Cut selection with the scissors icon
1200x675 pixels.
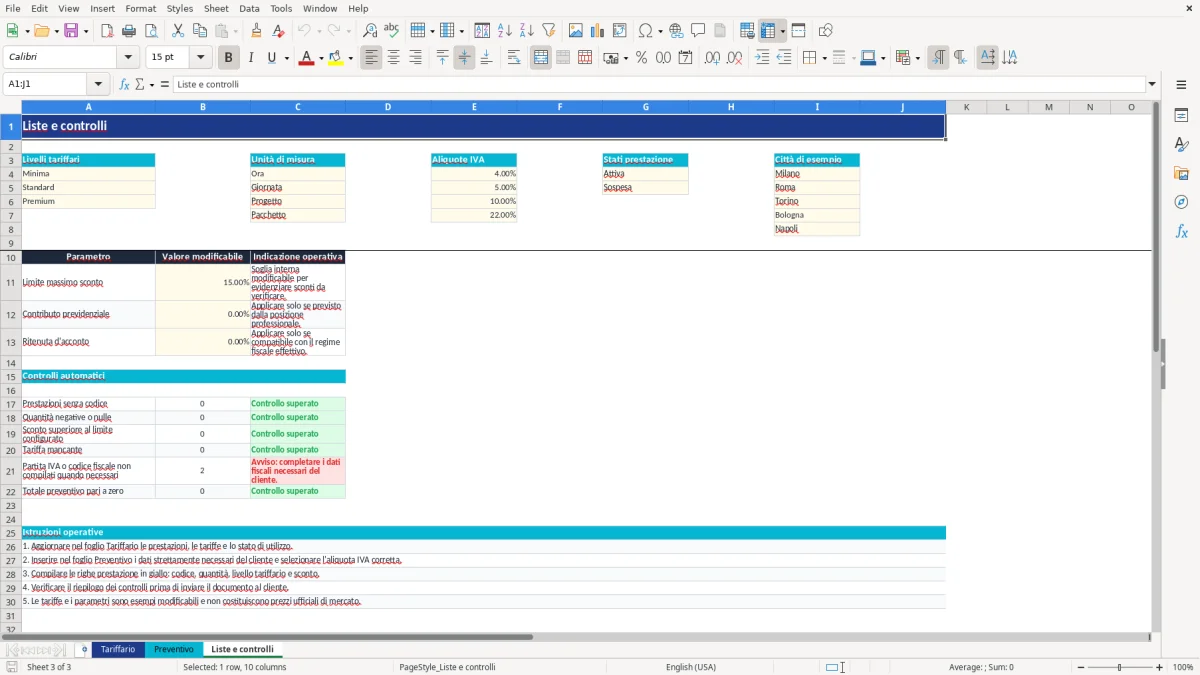click(178, 31)
